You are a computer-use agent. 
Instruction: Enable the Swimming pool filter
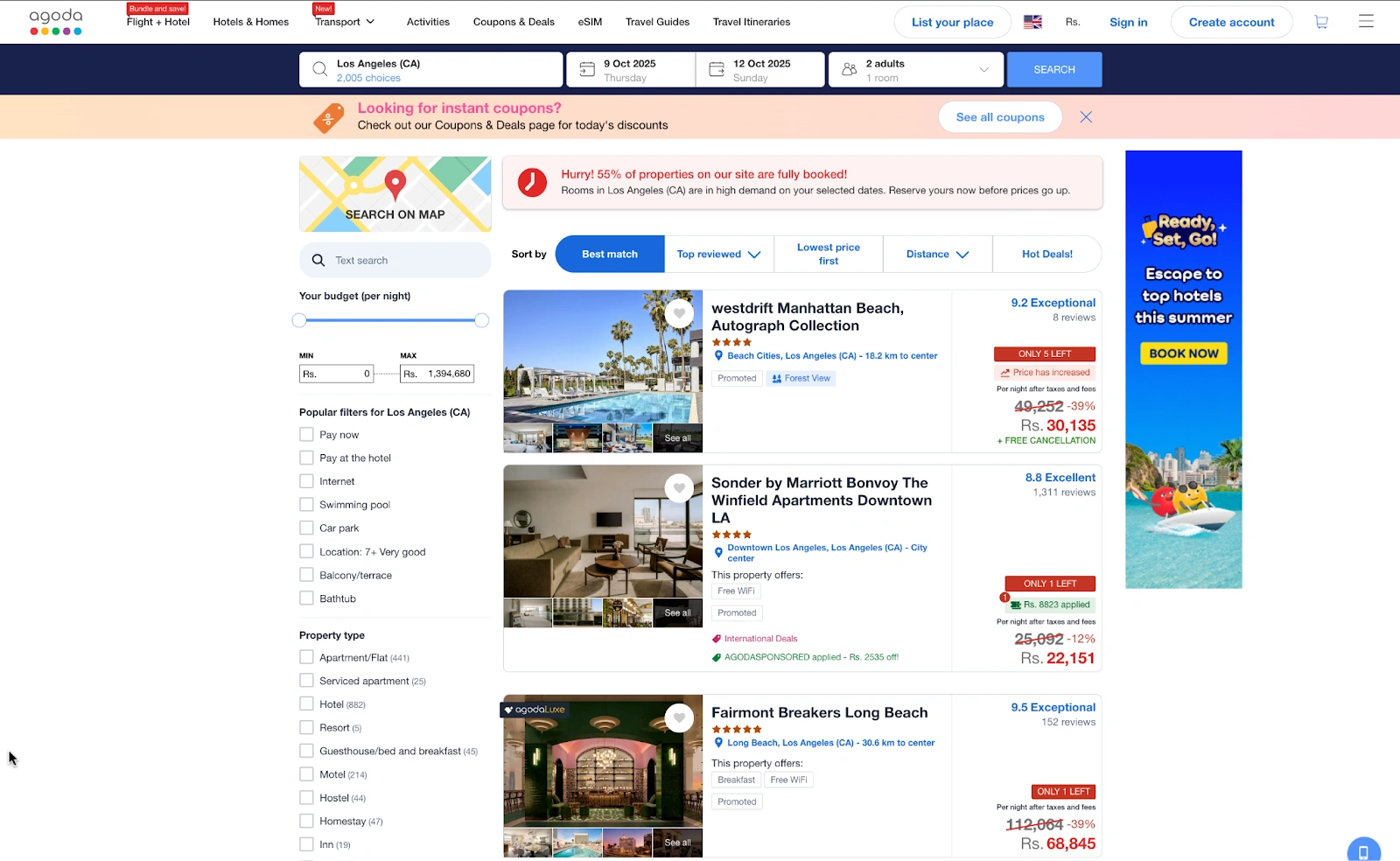306,505
